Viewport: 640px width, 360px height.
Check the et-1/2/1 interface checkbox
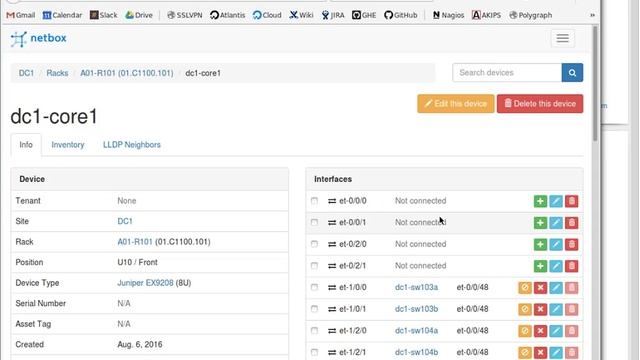tap(314, 352)
